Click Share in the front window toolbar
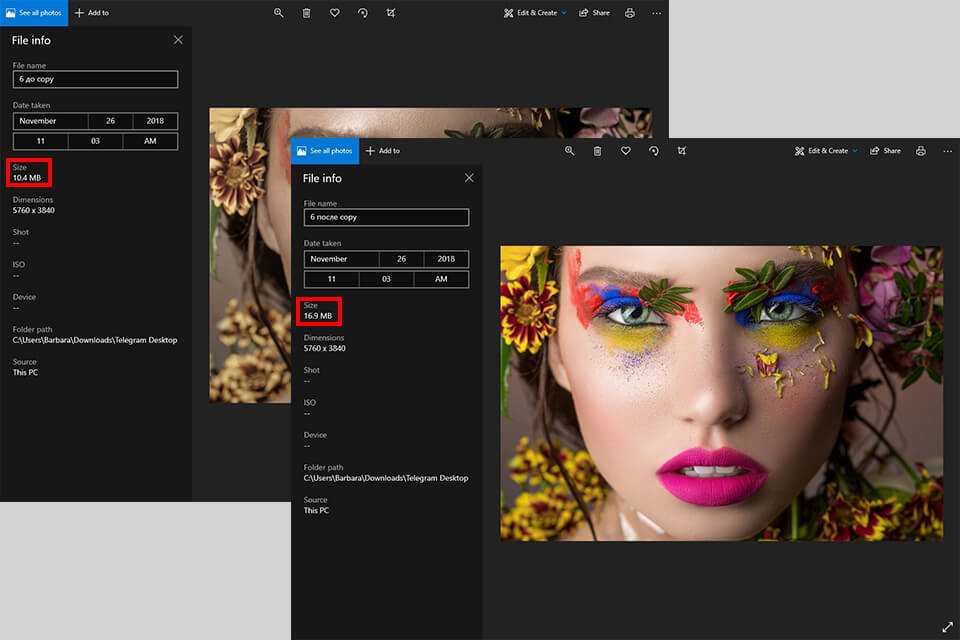This screenshot has height=640, width=960. [885, 151]
